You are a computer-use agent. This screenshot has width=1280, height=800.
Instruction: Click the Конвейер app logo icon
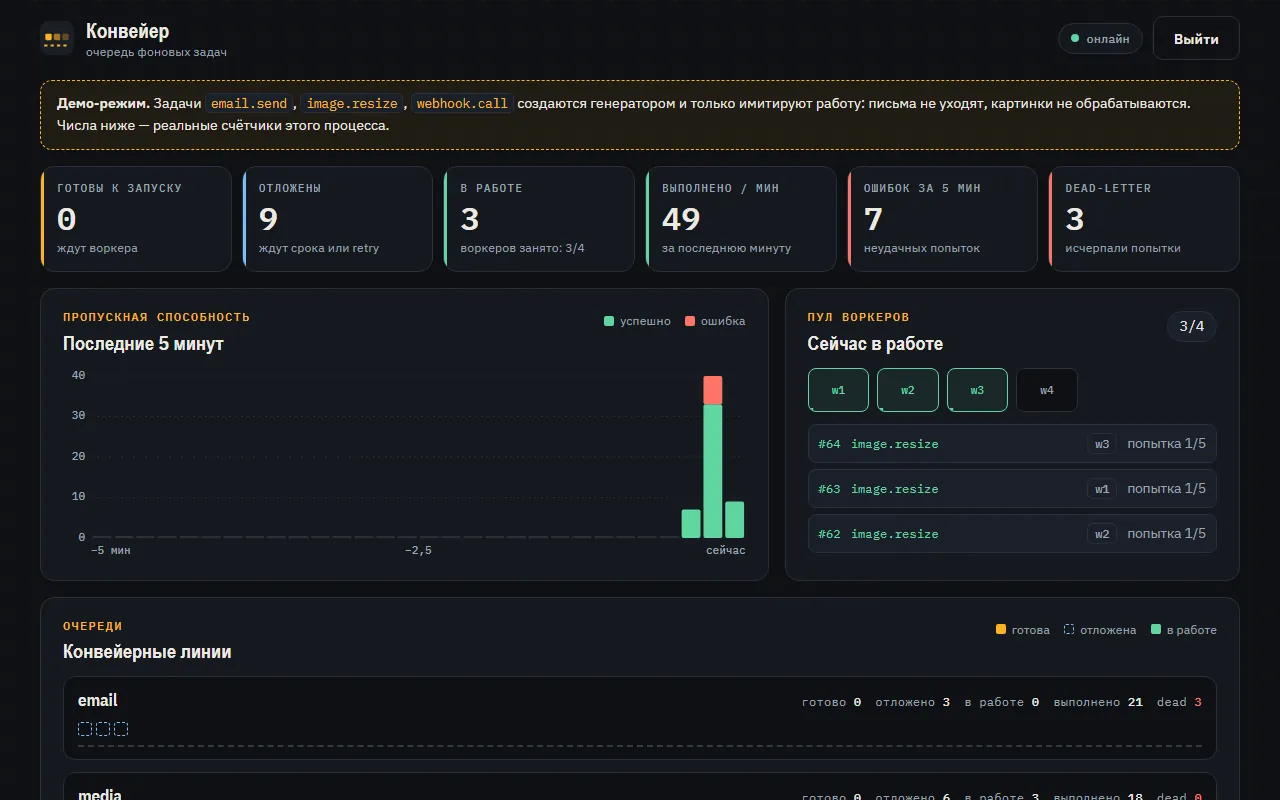[x=57, y=38]
